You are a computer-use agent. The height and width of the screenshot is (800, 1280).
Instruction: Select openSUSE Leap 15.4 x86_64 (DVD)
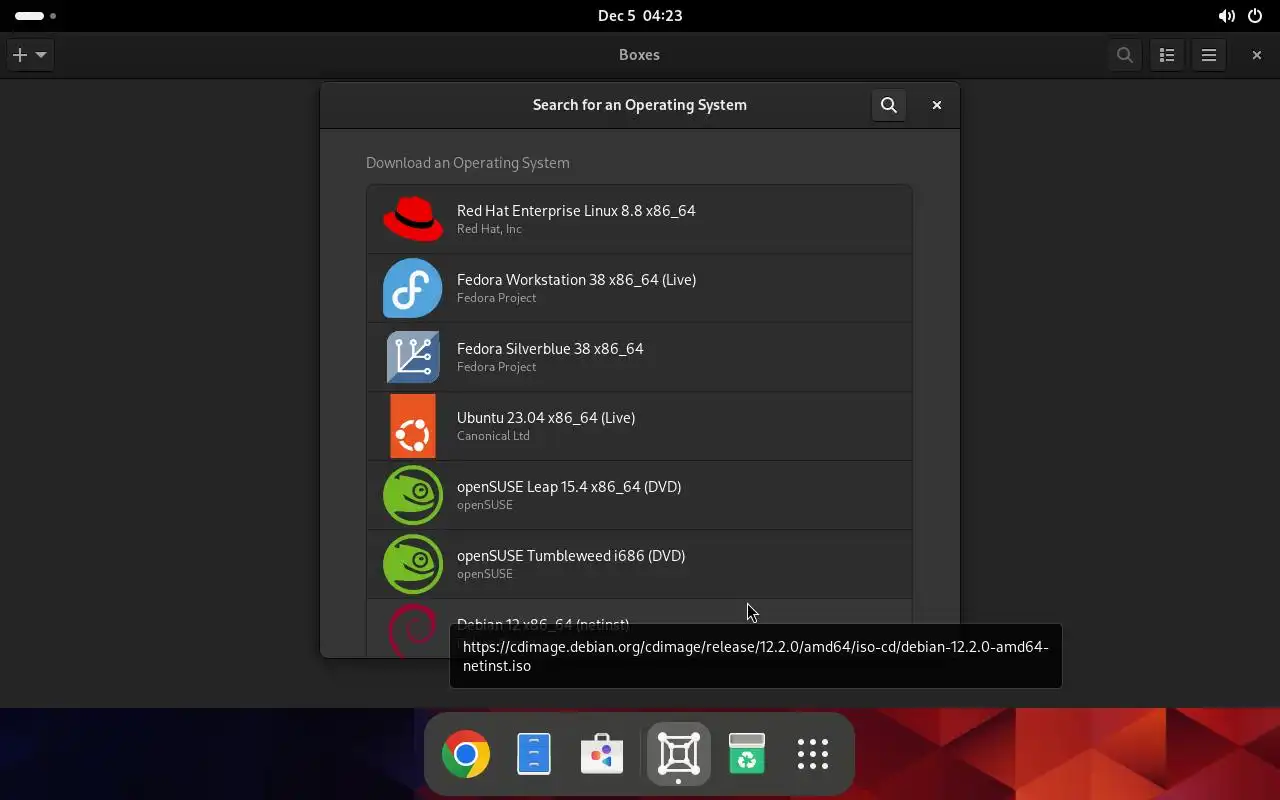coord(639,495)
